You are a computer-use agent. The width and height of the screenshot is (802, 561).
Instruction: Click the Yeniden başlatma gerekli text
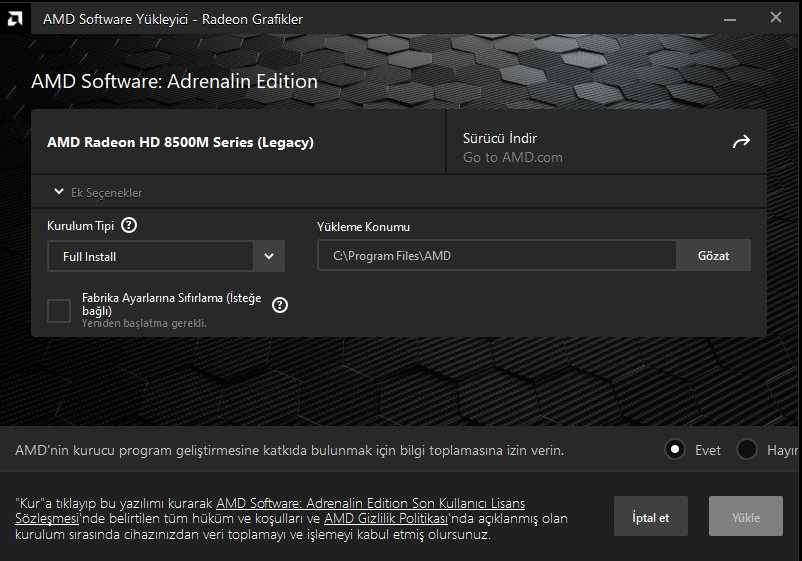[x=144, y=323]
